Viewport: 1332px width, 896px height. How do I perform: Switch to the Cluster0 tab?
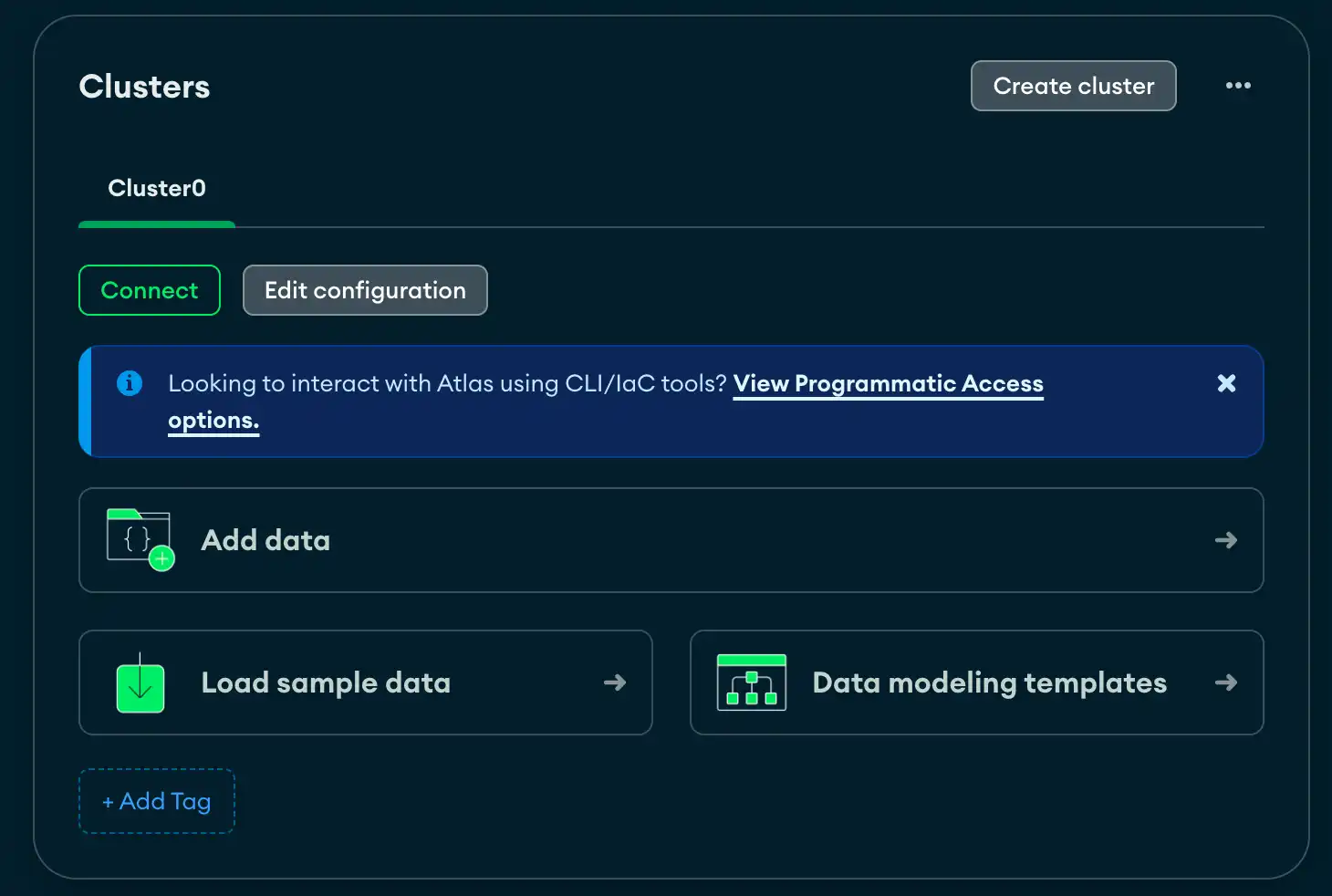[x=156, y=188]
